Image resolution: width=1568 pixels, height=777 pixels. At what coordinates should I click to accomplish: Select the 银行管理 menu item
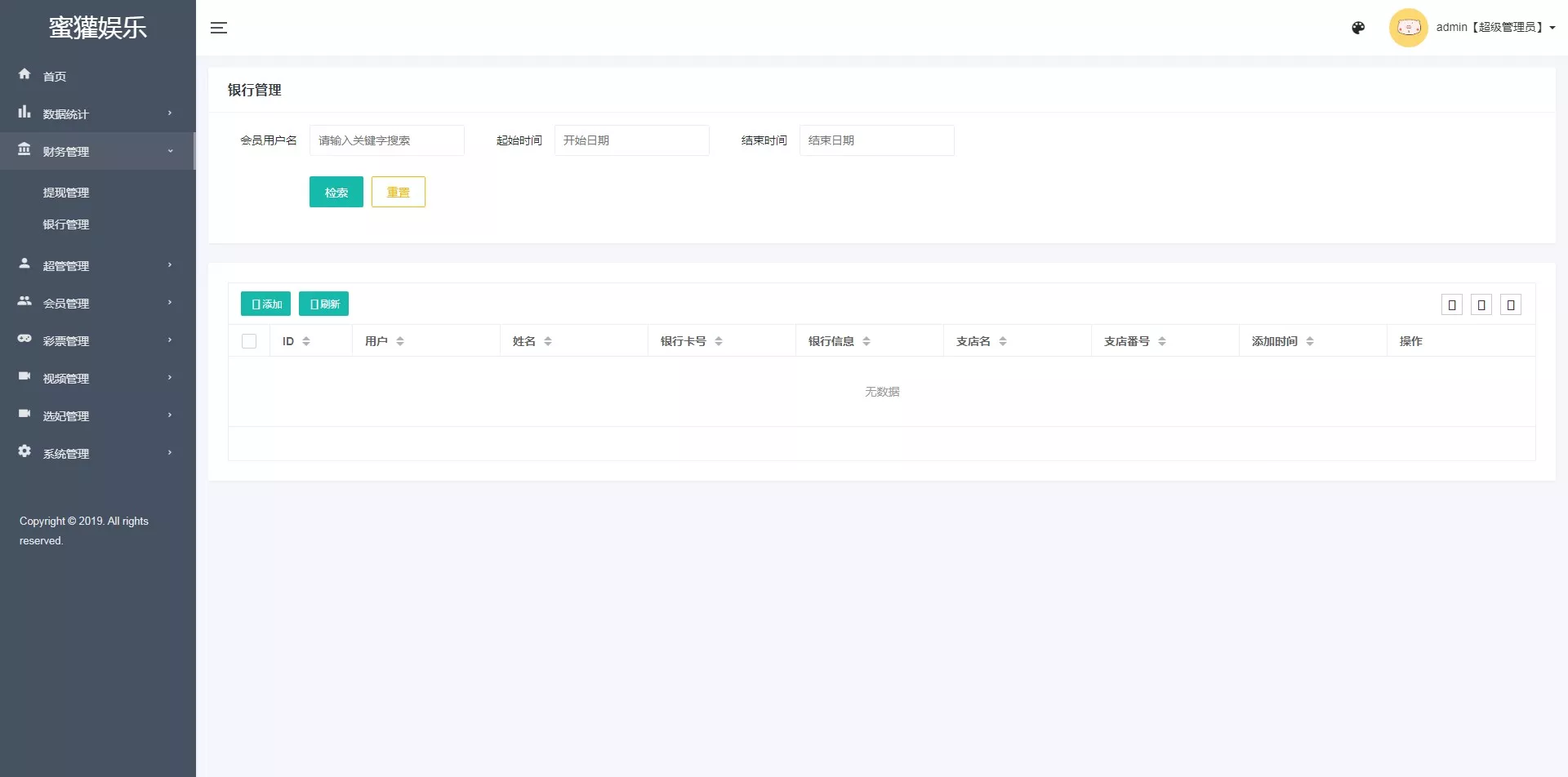[x=66, y=224]
